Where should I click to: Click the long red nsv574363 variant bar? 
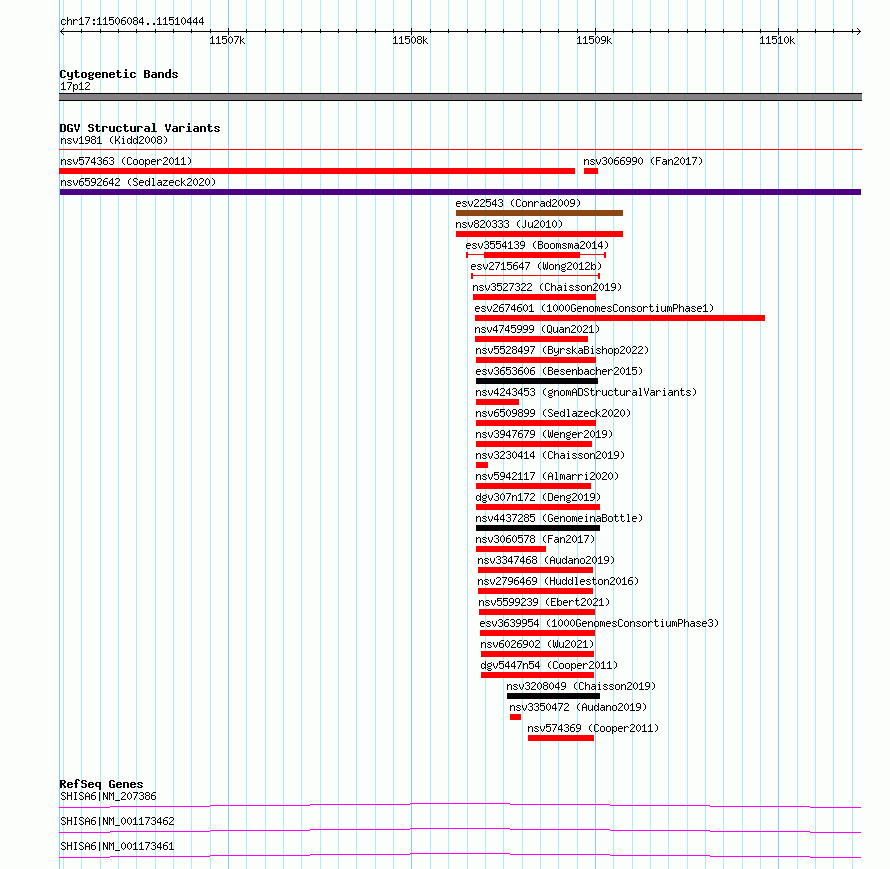(317, 171)
